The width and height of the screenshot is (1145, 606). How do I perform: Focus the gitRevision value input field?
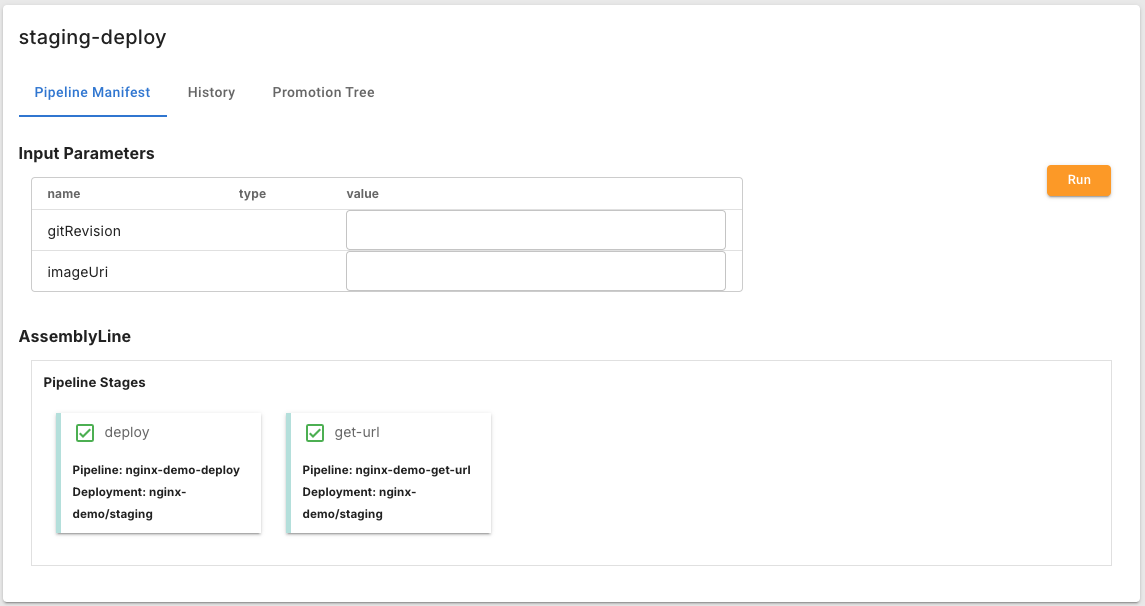pos(535,230)
